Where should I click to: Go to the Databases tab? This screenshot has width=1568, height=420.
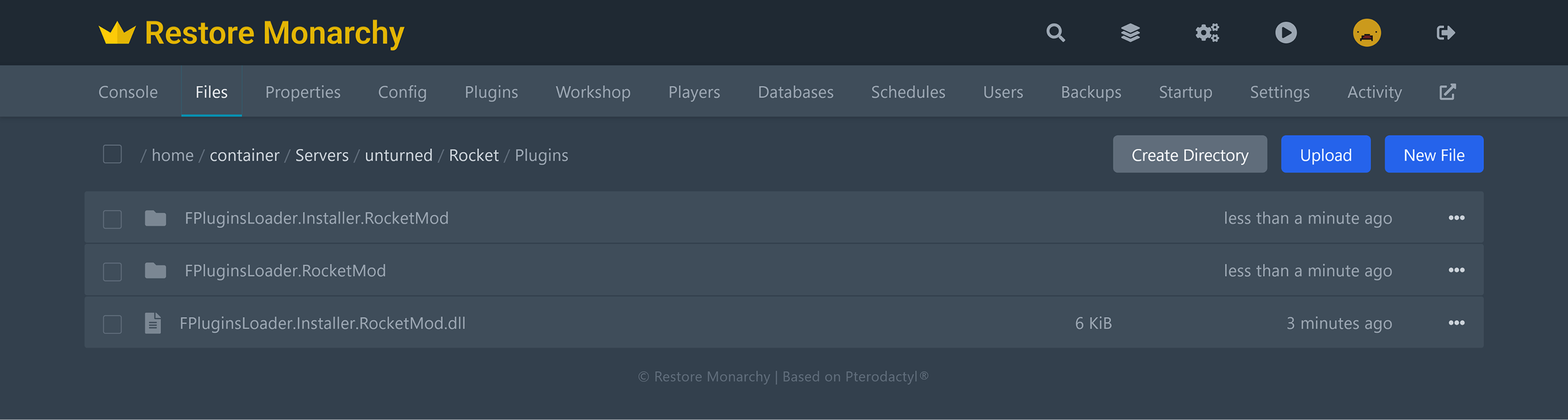[x=796, y=92]
